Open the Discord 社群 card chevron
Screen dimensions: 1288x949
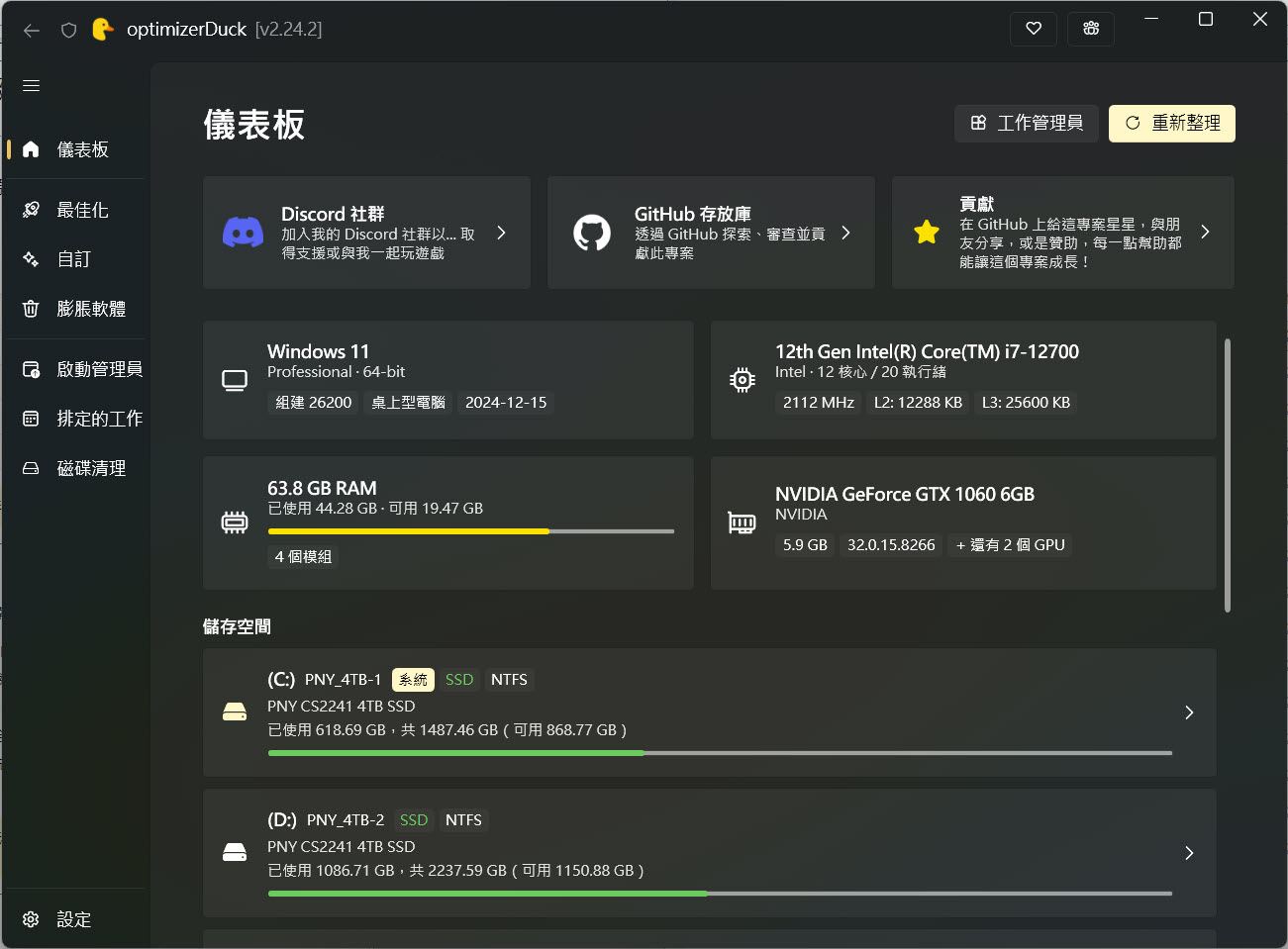tap(501, 233)
